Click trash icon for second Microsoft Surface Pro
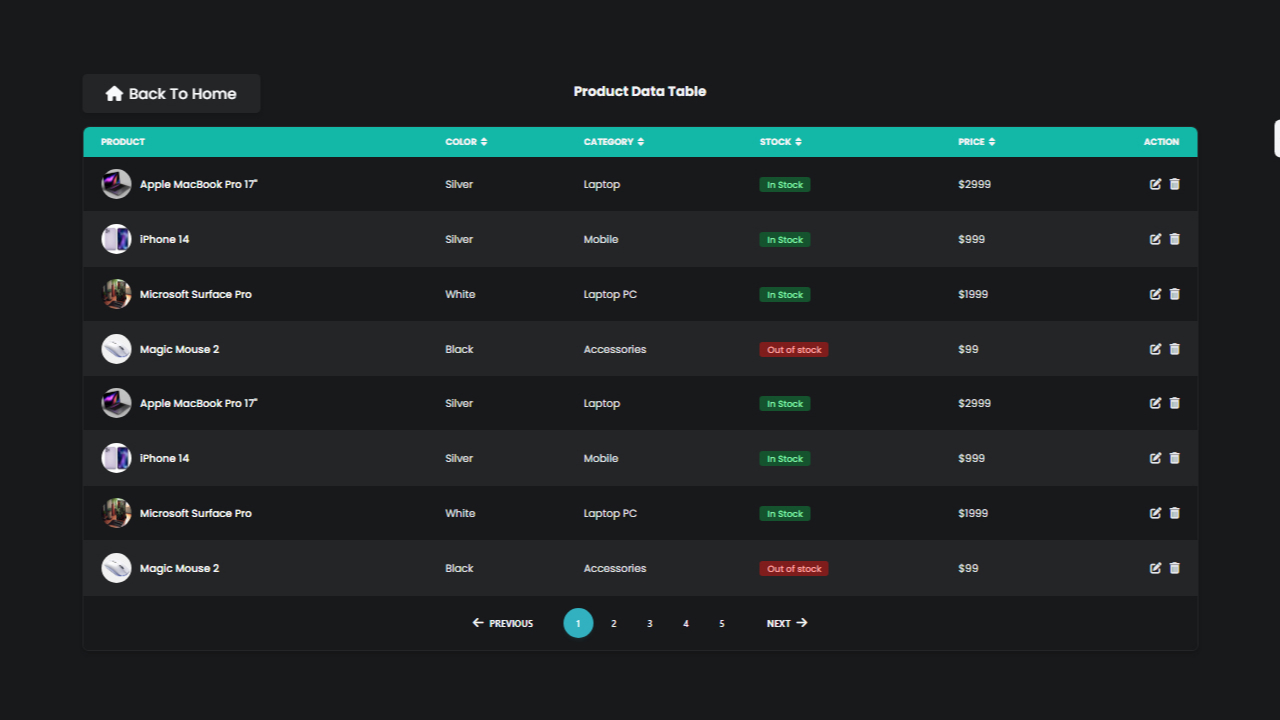The height and width of the screenshot is (720, 1280). point(1175,513)
